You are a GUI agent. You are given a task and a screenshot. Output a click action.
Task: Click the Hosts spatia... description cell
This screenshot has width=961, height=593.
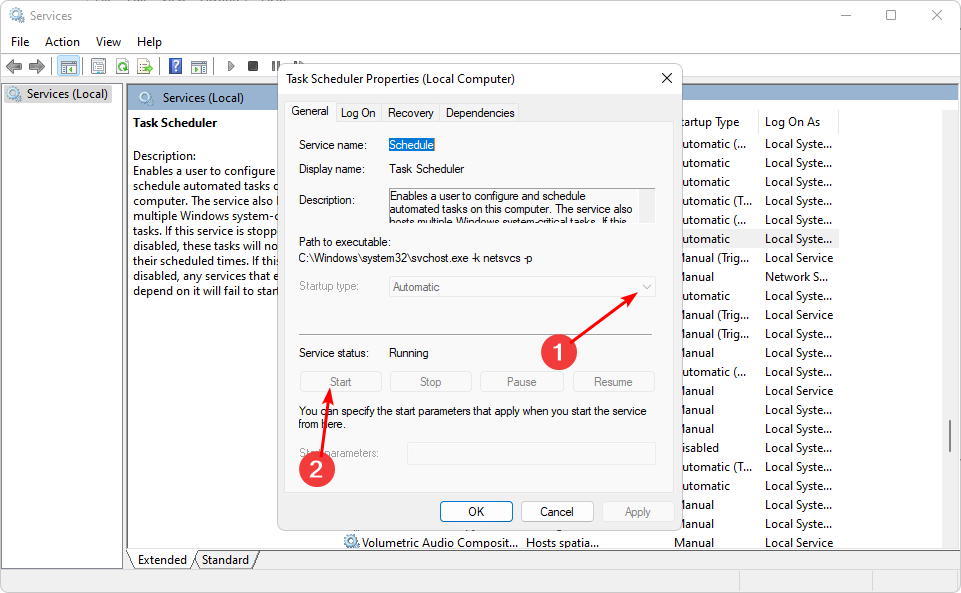[x=562, y=543]
